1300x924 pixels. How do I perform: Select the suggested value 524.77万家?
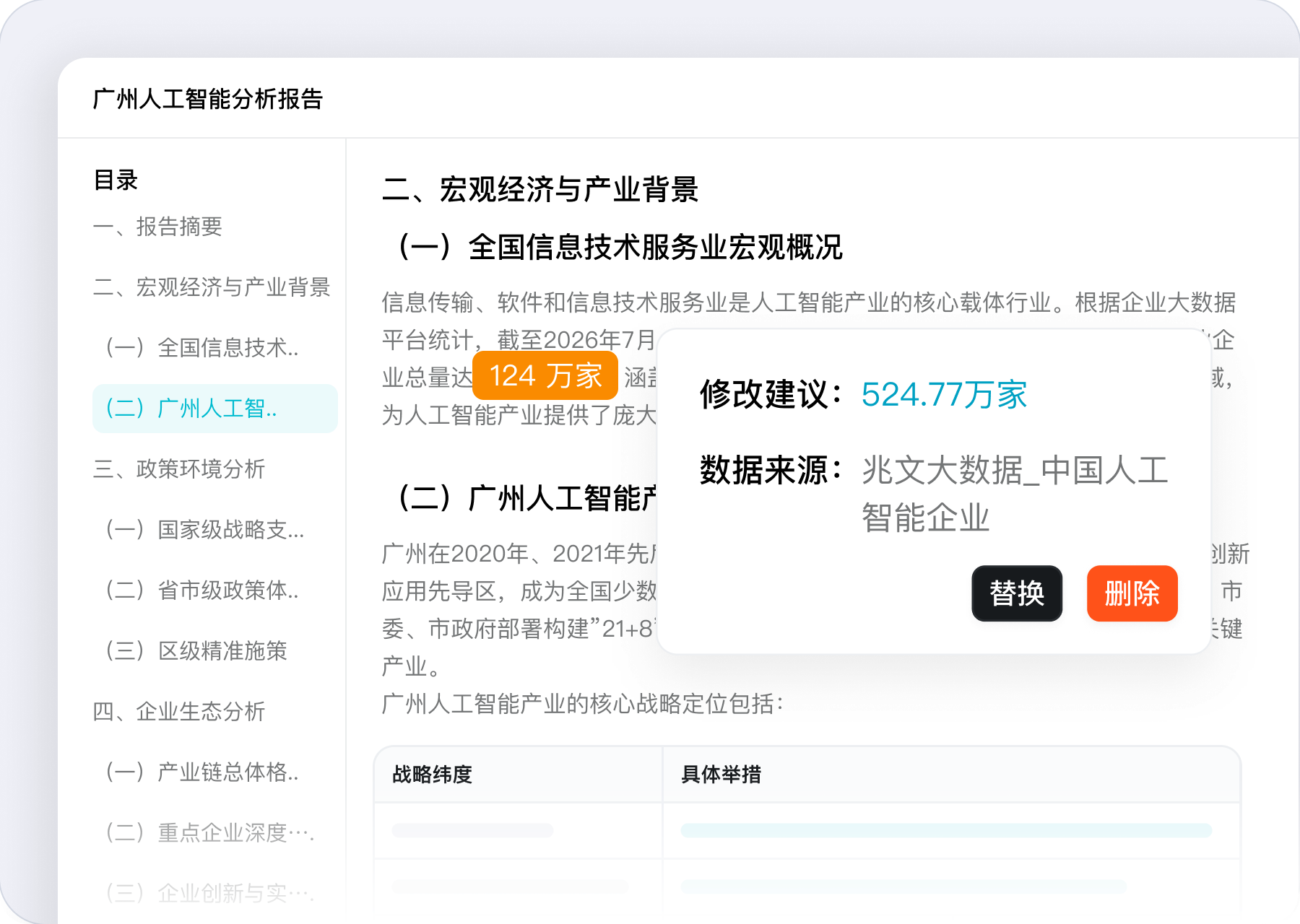pos(944,395)
